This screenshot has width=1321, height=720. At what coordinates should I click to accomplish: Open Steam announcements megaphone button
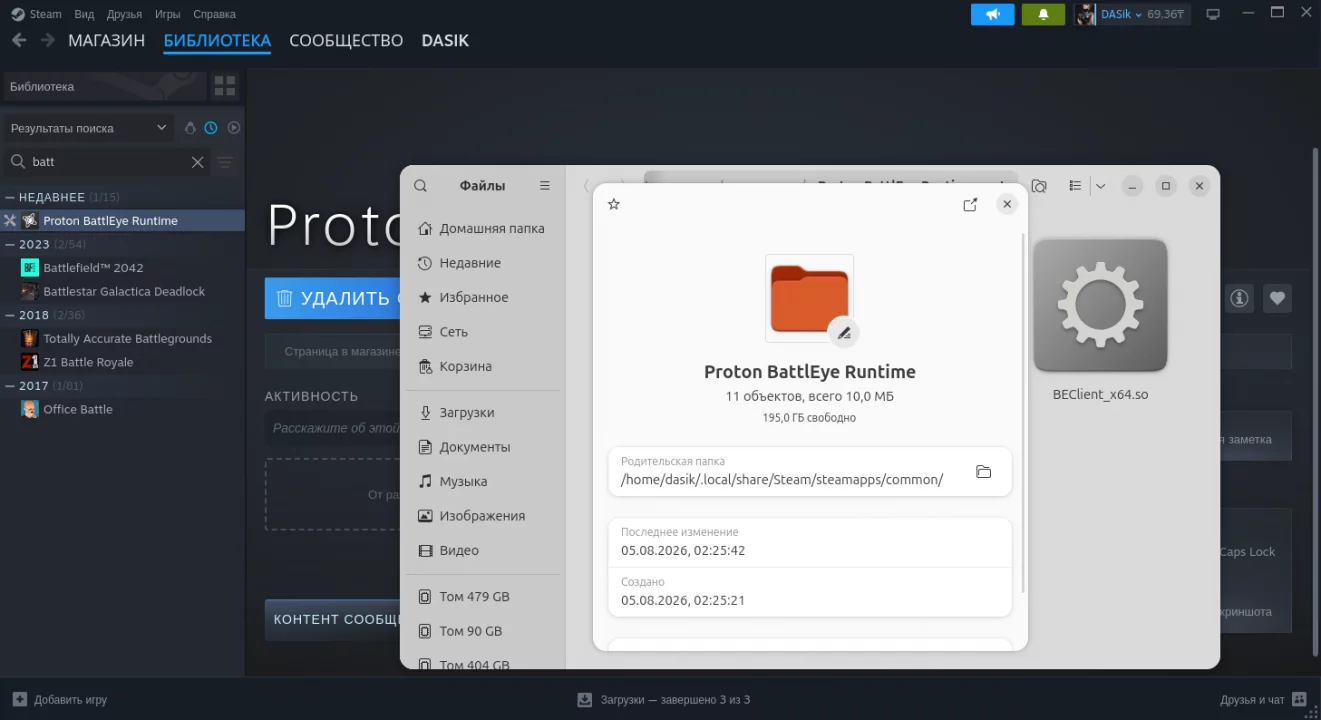pyautogui.click(x=993, y=14)
